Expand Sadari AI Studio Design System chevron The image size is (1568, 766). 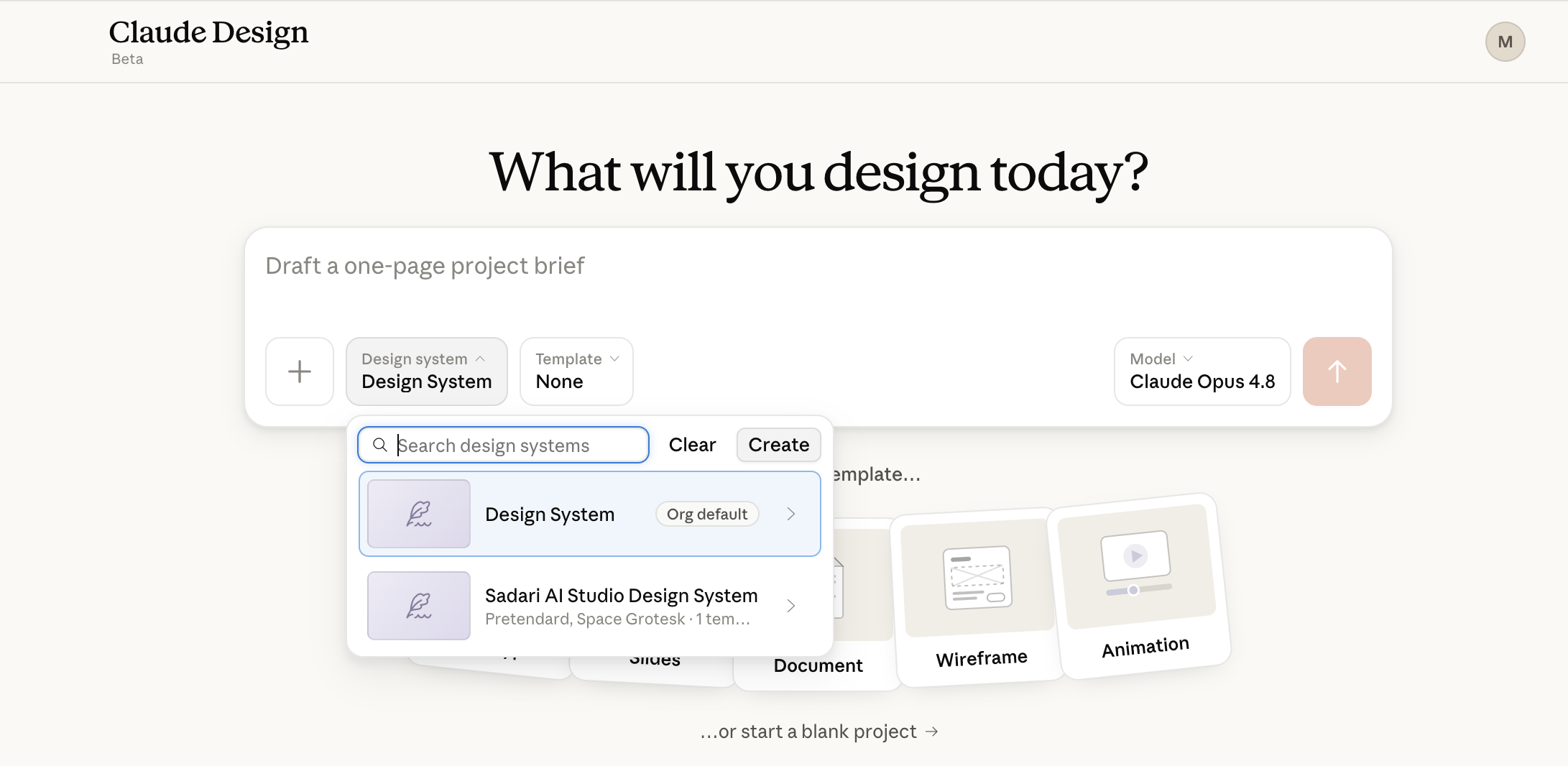coord(791,606)
